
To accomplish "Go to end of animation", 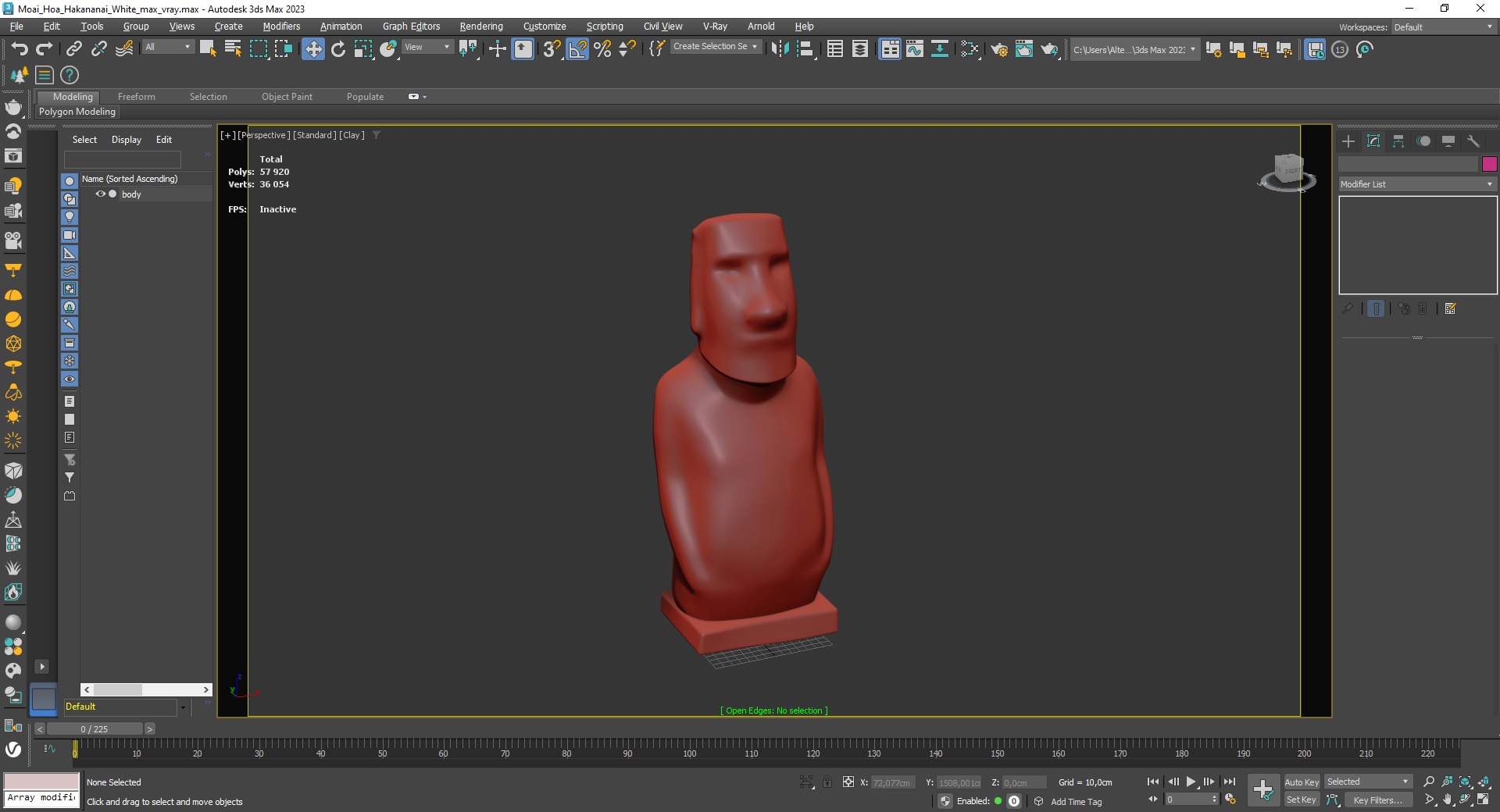I will click(1229, 782).
